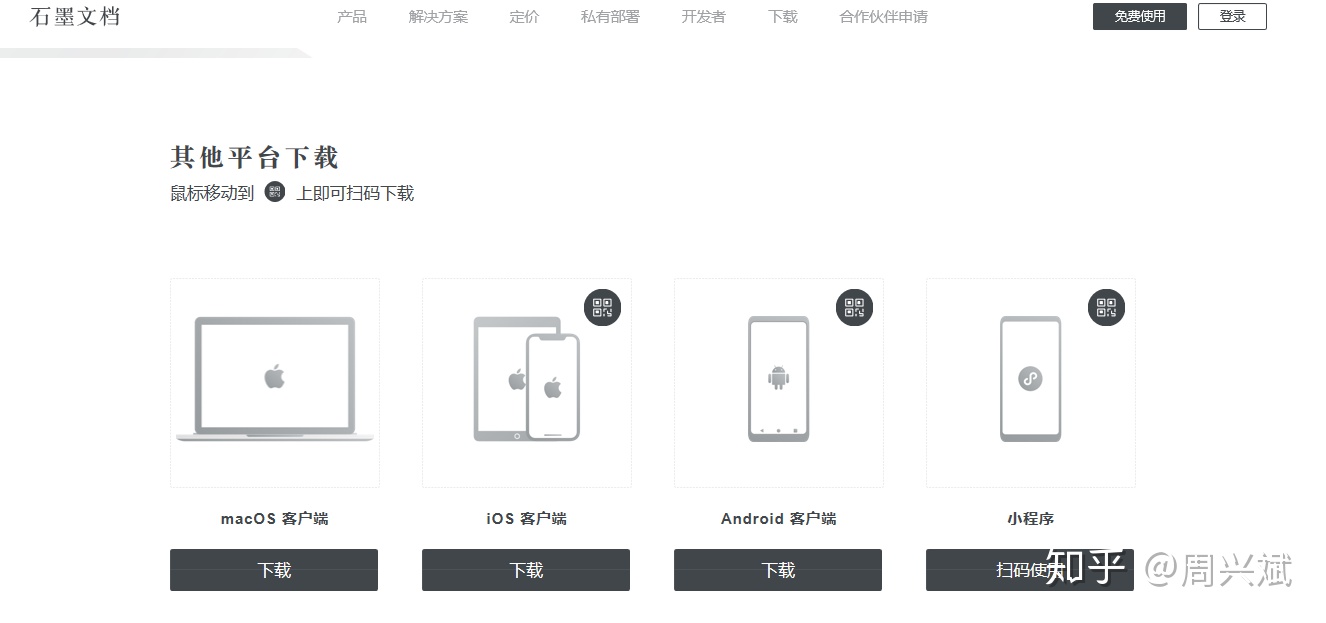Go to the 定价 page
The image size is (1326, 623).
click(524, 17)
